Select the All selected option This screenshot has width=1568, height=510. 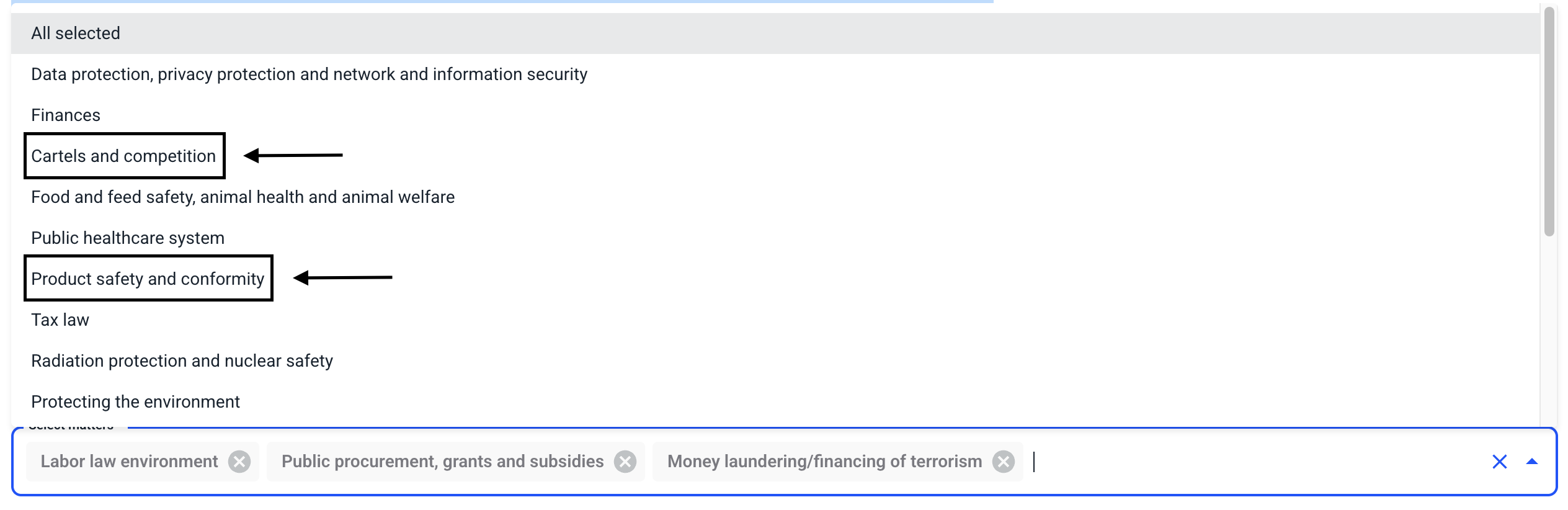76,34
